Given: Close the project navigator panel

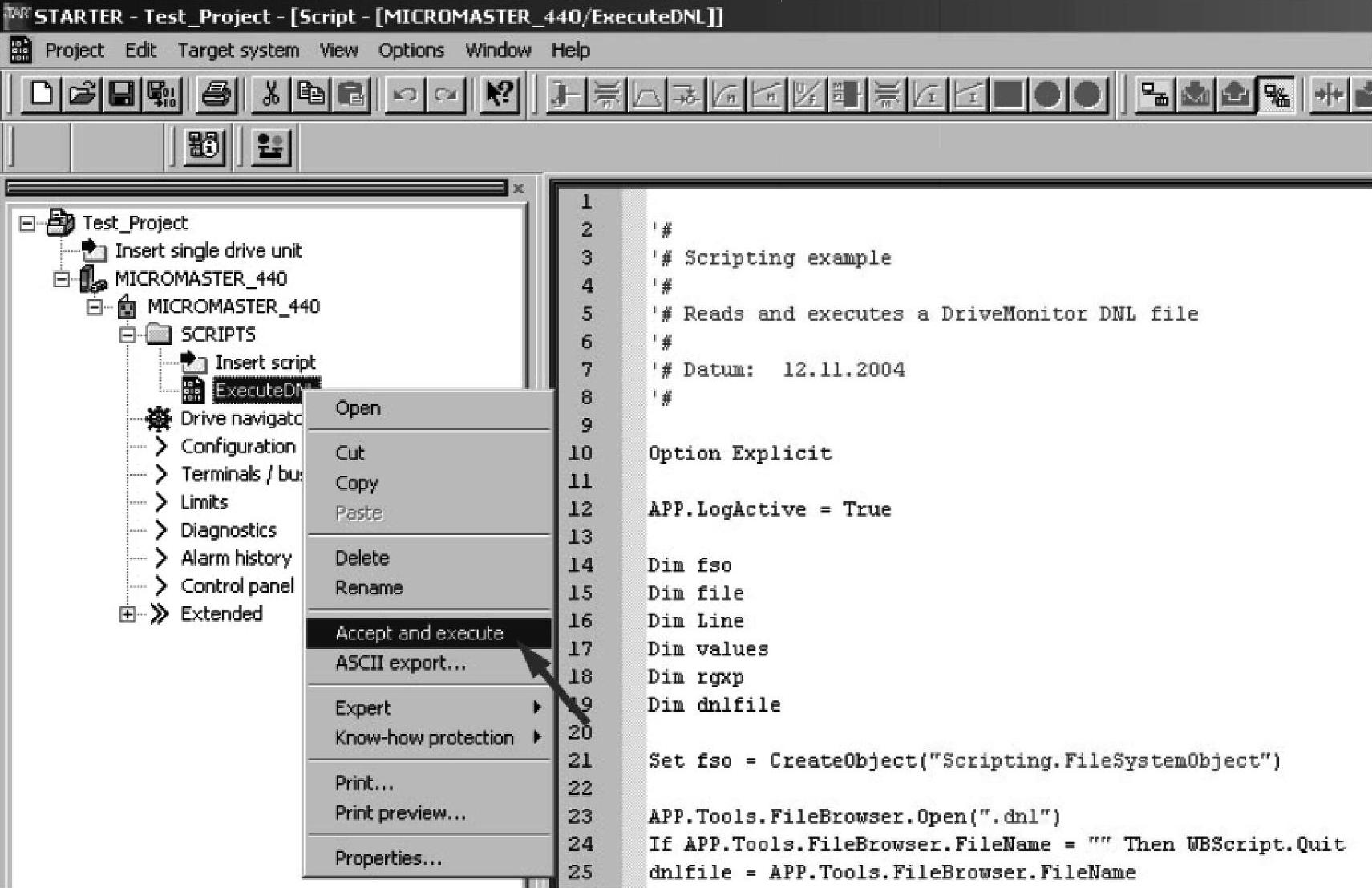Looking at the screenshot, I should point(518,189).
